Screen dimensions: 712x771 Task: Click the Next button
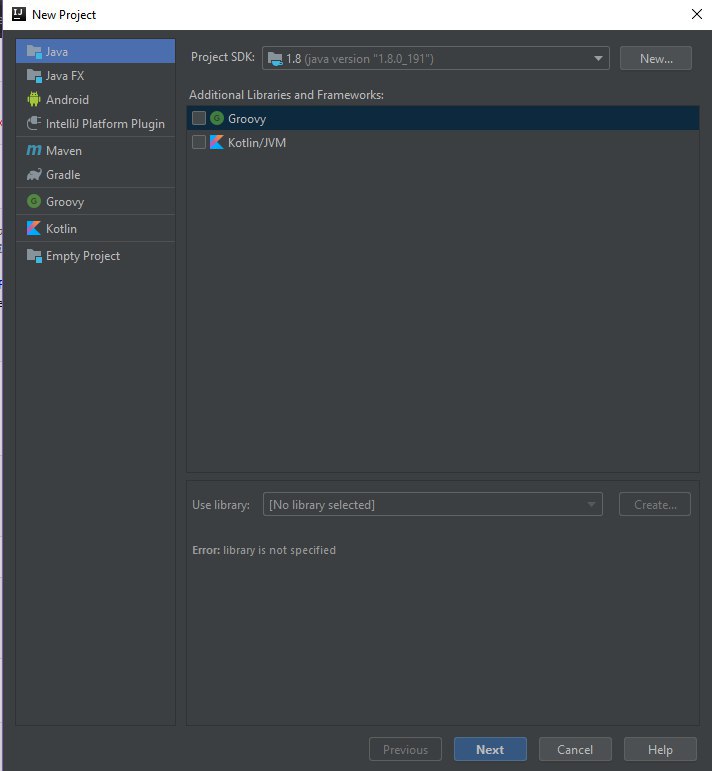[490, 749]
